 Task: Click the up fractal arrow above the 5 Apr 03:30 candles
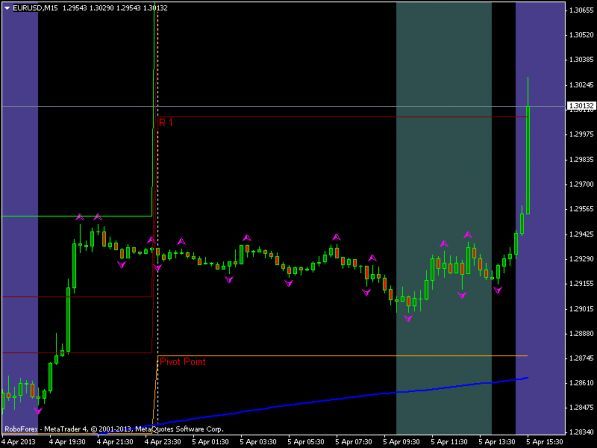(247, 238)
